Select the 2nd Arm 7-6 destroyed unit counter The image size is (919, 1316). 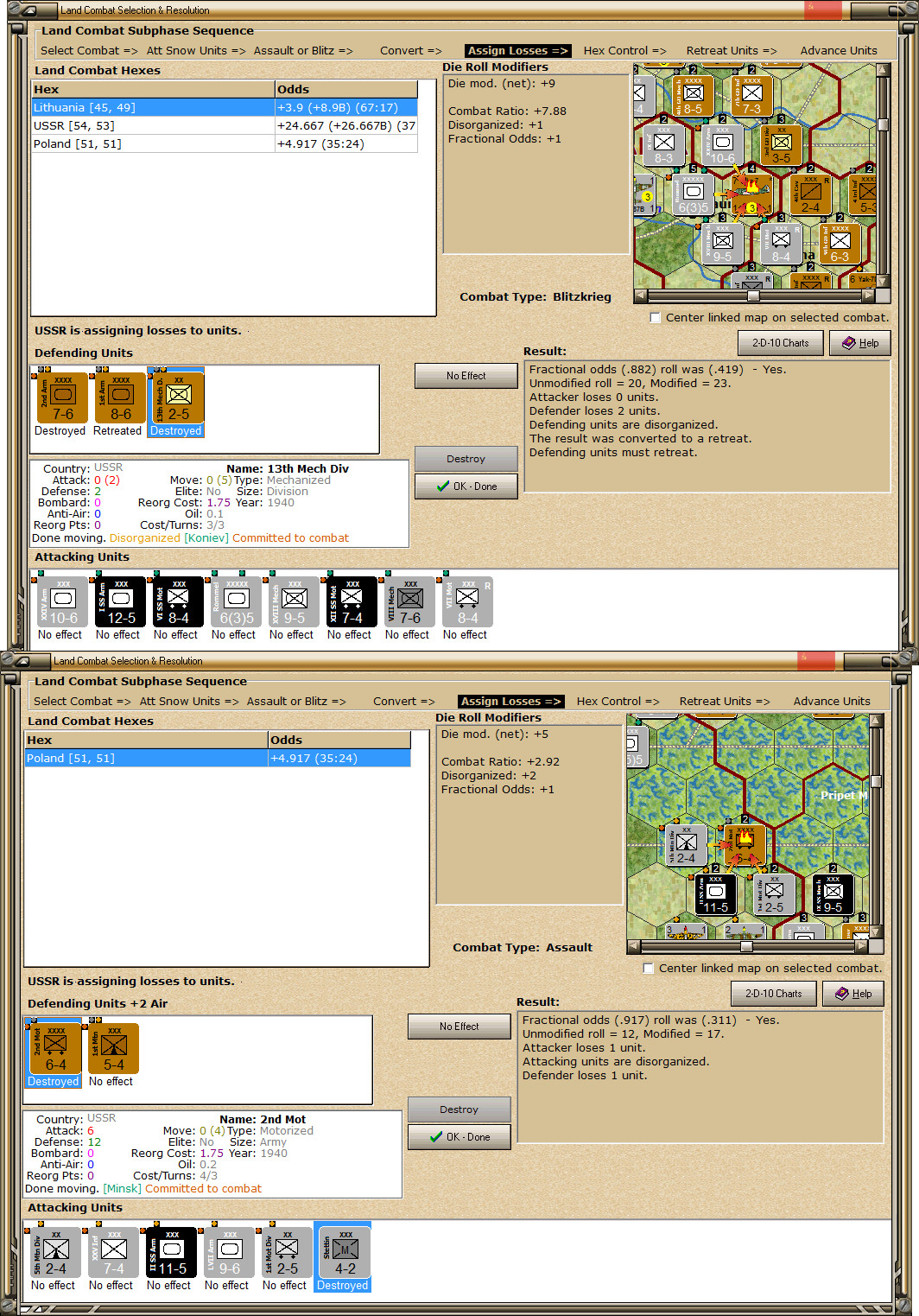60,397
